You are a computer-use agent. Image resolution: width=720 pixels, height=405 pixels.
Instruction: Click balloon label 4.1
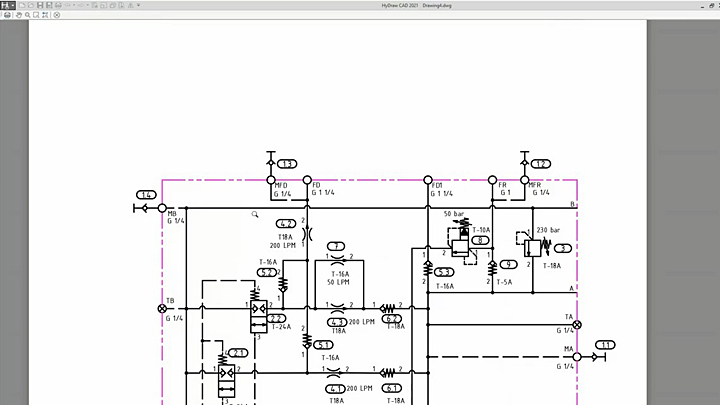(x=335, y=389)
